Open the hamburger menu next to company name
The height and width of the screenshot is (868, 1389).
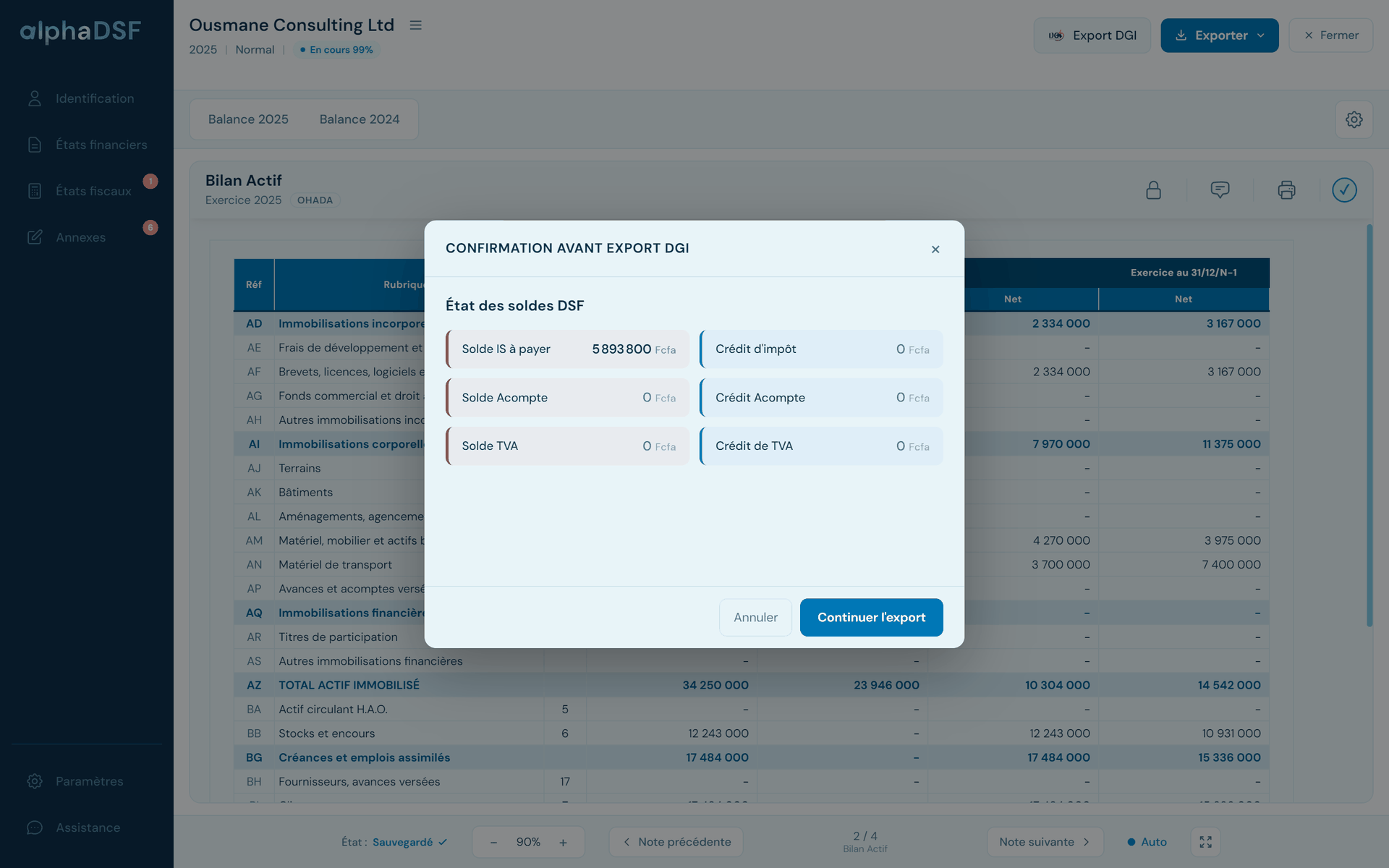415,25
